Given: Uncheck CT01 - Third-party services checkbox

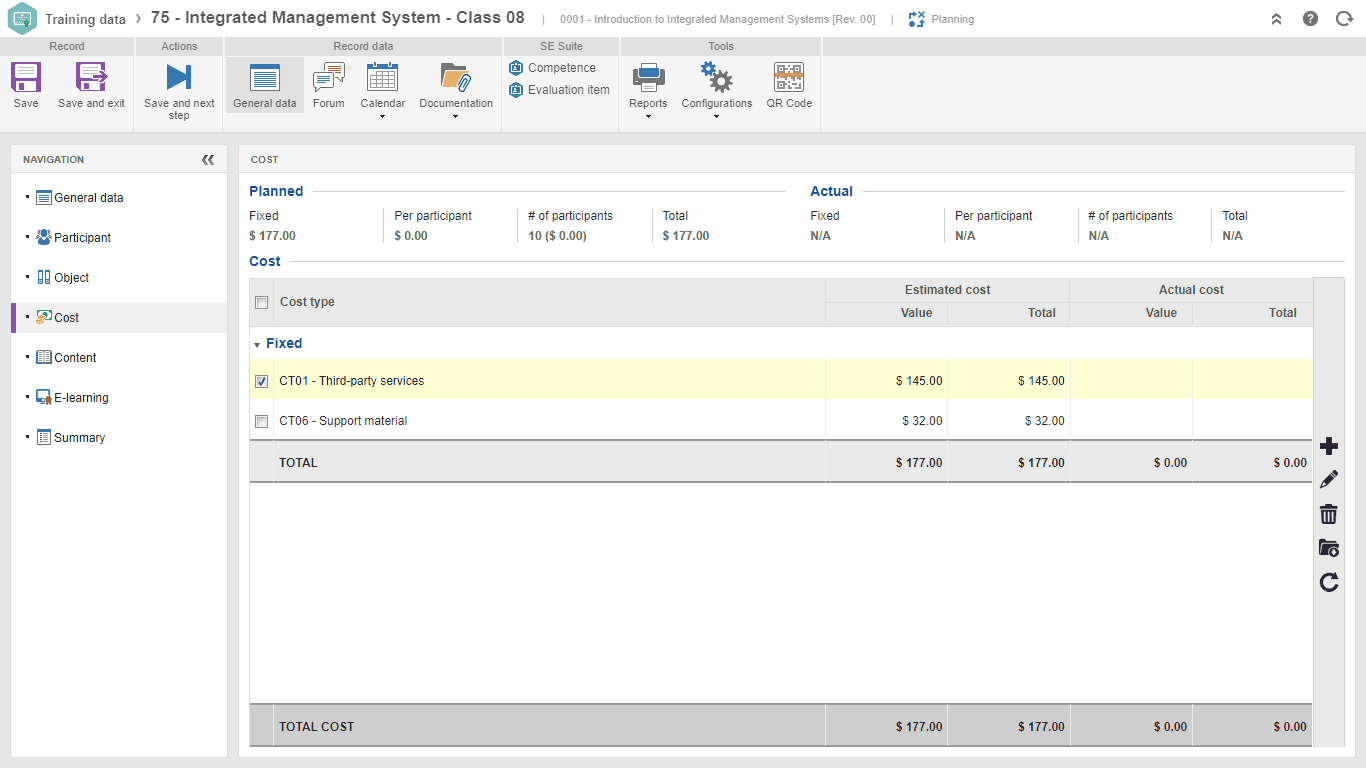Looking at the screenshot, I should pyautogui.click(x=262, y=381).
